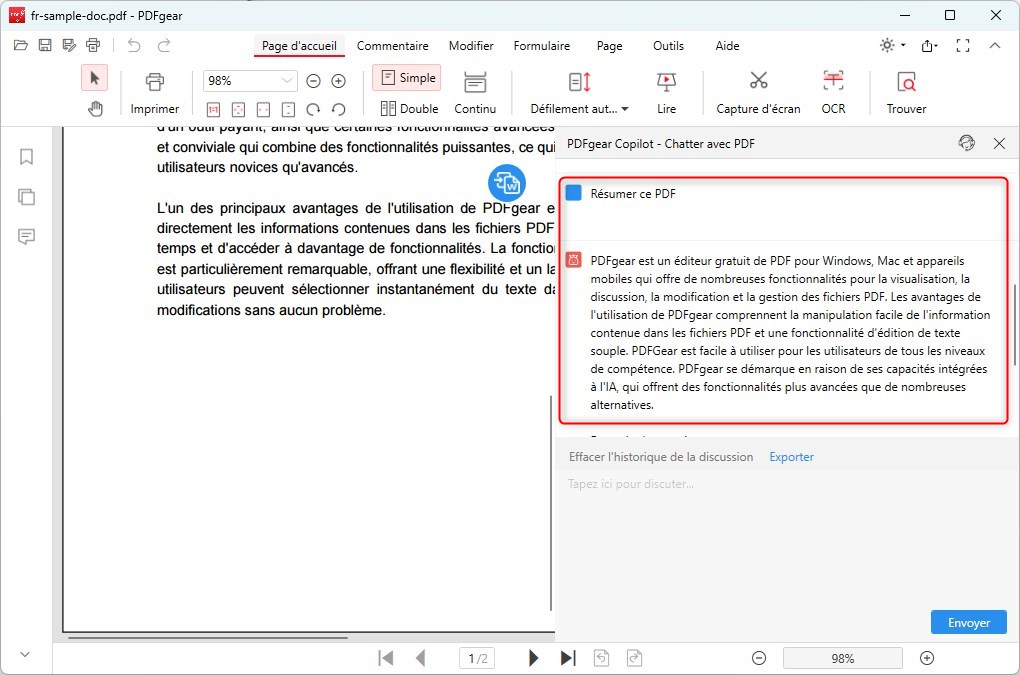Show the comments panel in sidebar
Screen dimensions: 1020x675
(x=26, y=237)
